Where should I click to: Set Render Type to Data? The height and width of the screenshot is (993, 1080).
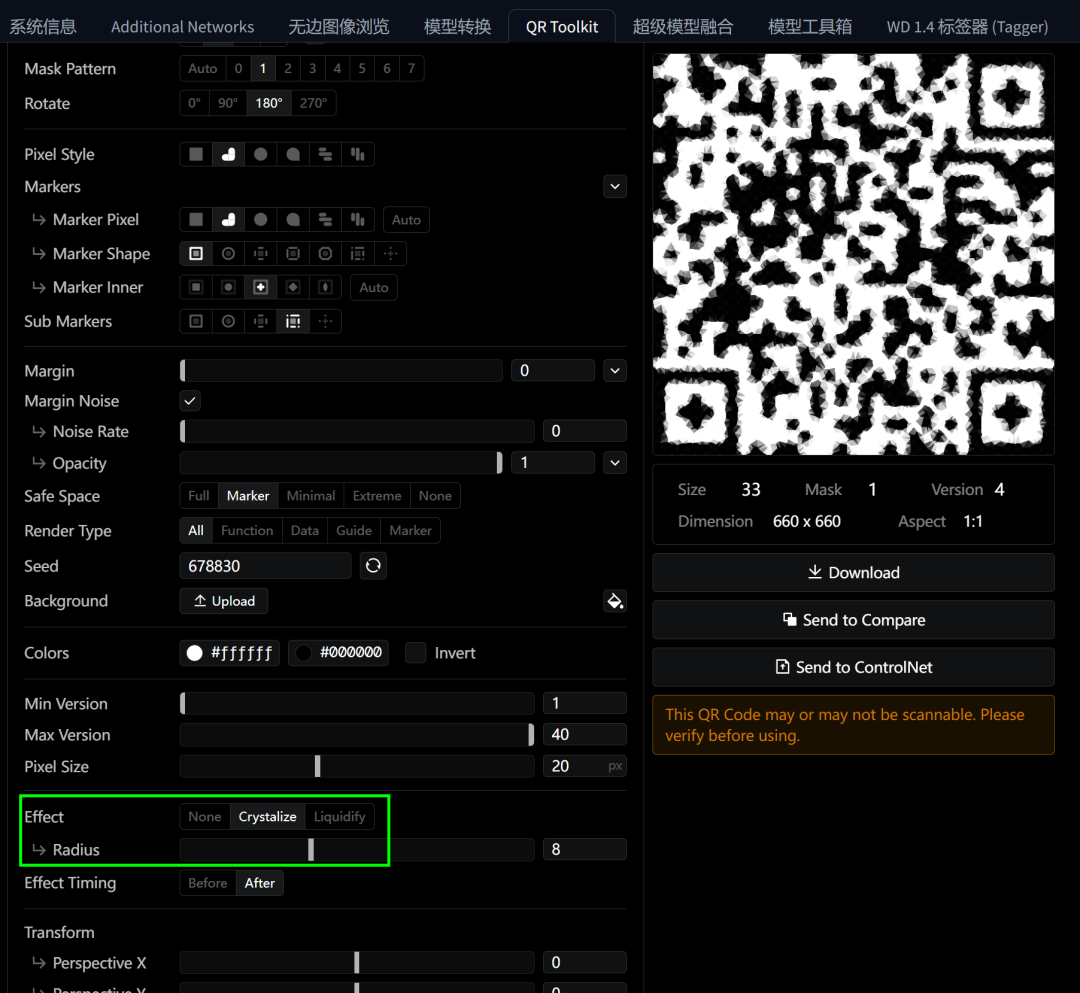304,530
